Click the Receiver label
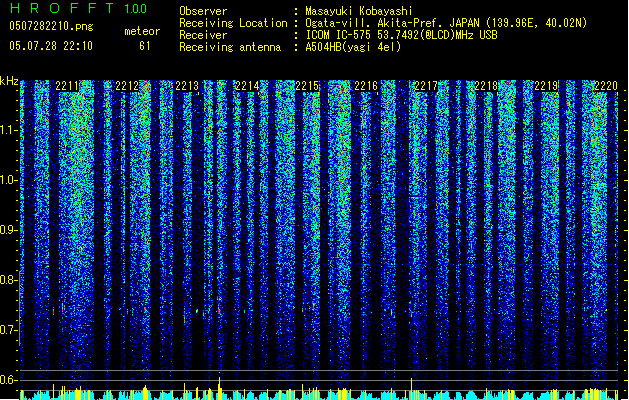This screenshot has height=400, width=629. 203,35
